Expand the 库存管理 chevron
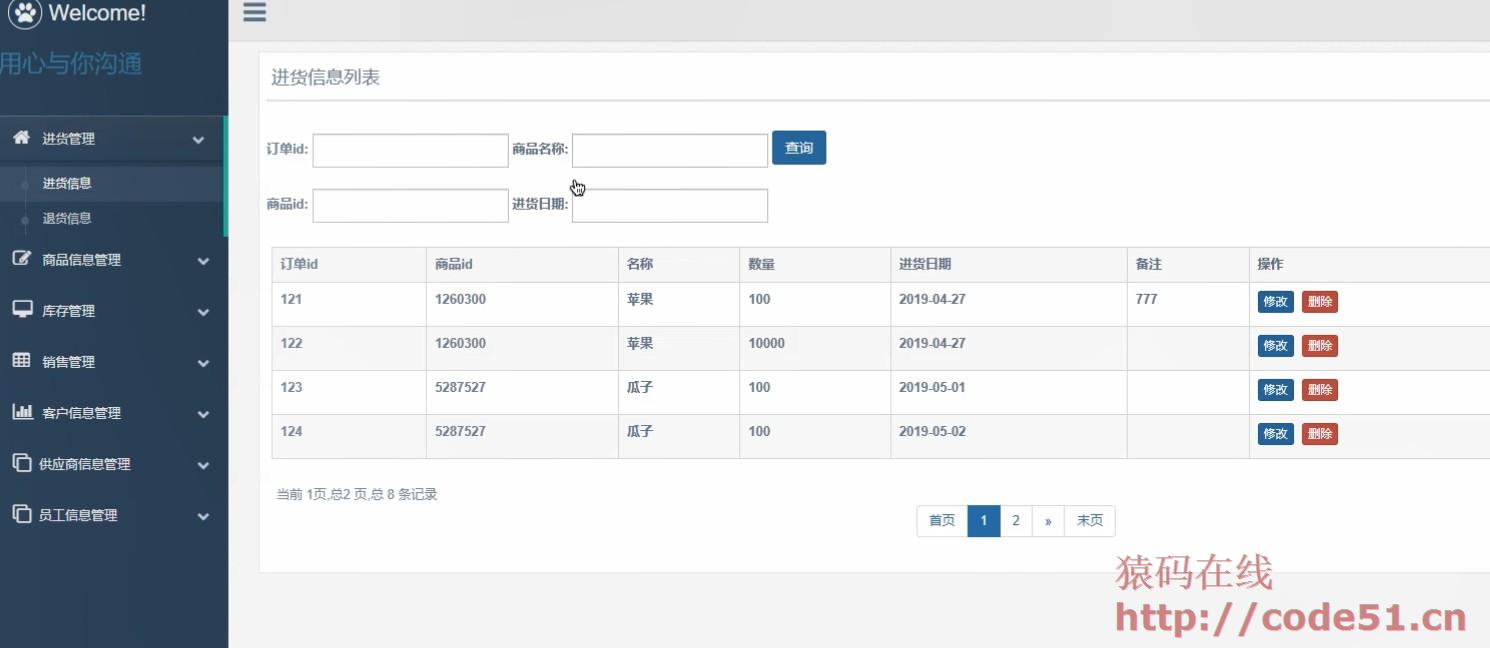Image resolution: width=1490 pixels, height=648 pixels. (x=203, y=312)
